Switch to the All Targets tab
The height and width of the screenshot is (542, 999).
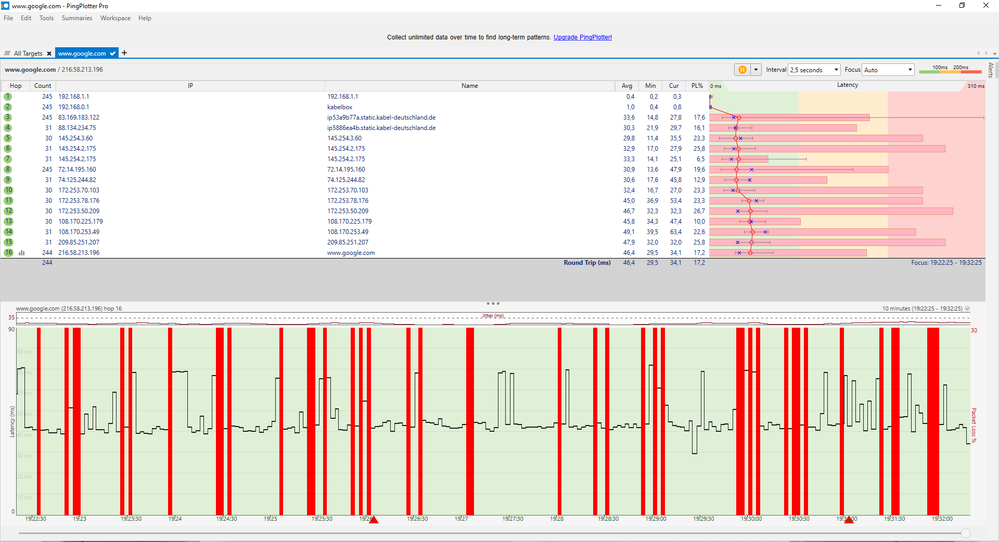27,53
